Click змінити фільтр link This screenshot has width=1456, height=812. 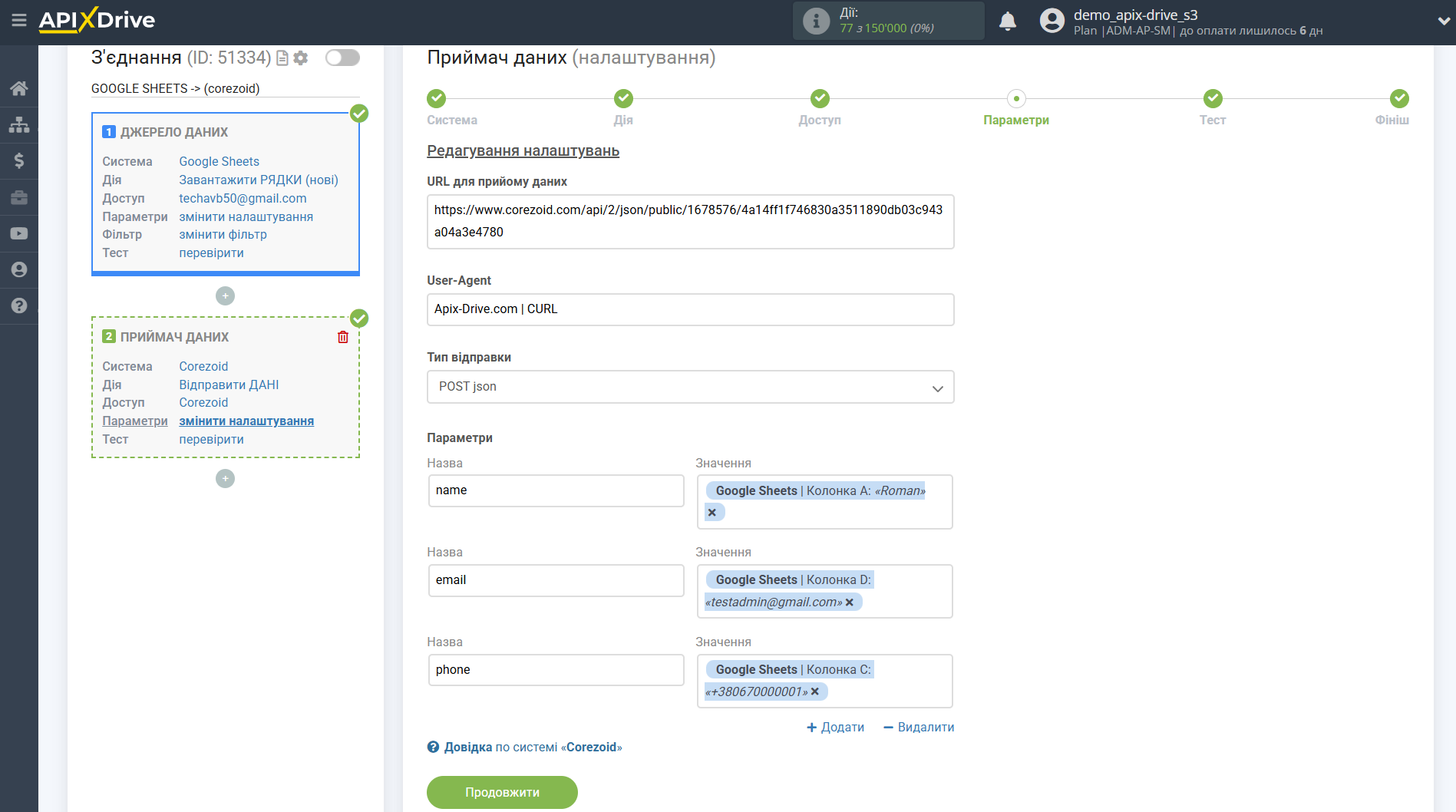point(223,234)
